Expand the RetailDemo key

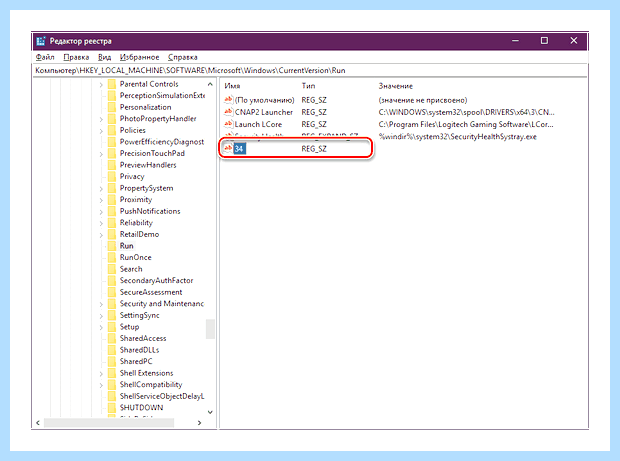tap(101, 235)
